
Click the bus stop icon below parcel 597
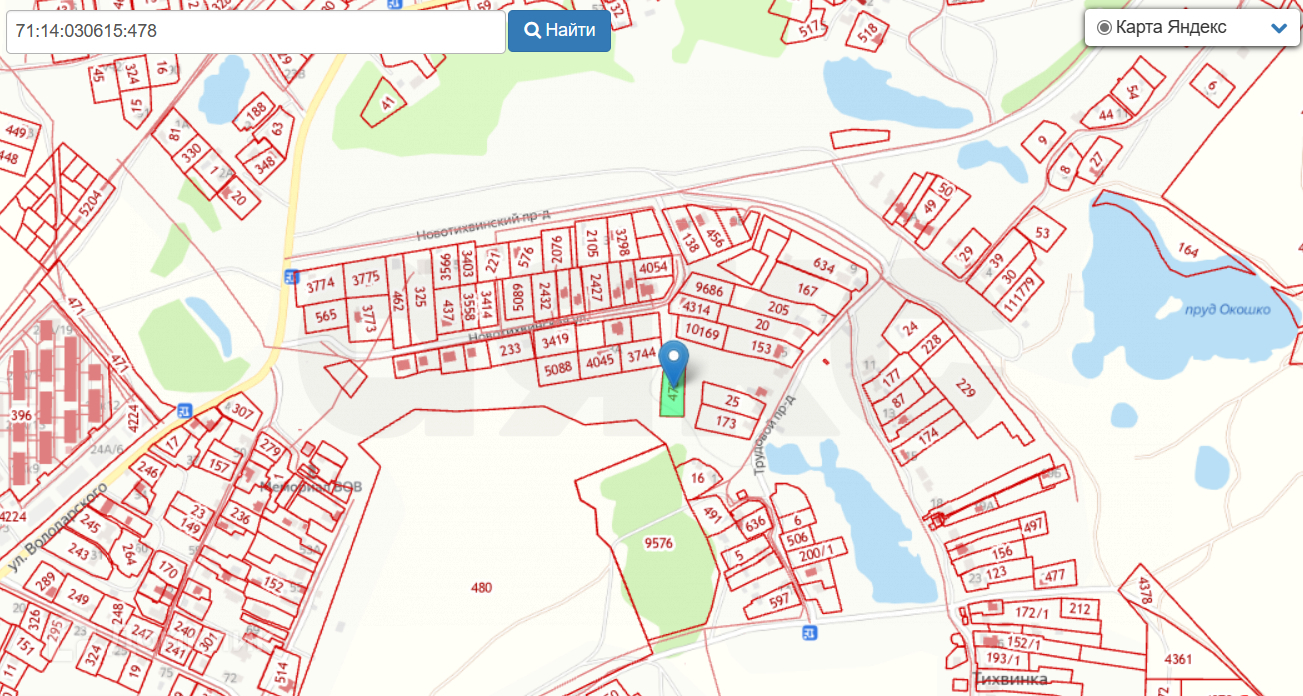point(810,632)
